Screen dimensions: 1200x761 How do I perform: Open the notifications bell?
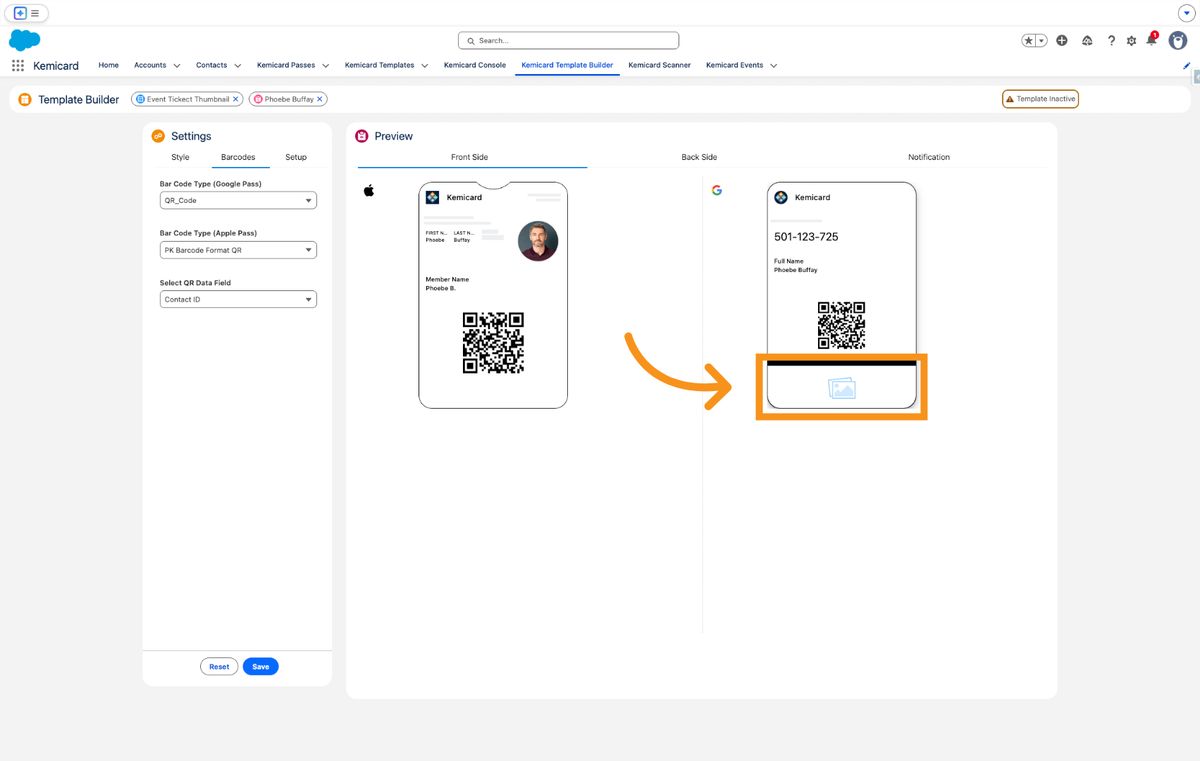tap(1151, 39)
